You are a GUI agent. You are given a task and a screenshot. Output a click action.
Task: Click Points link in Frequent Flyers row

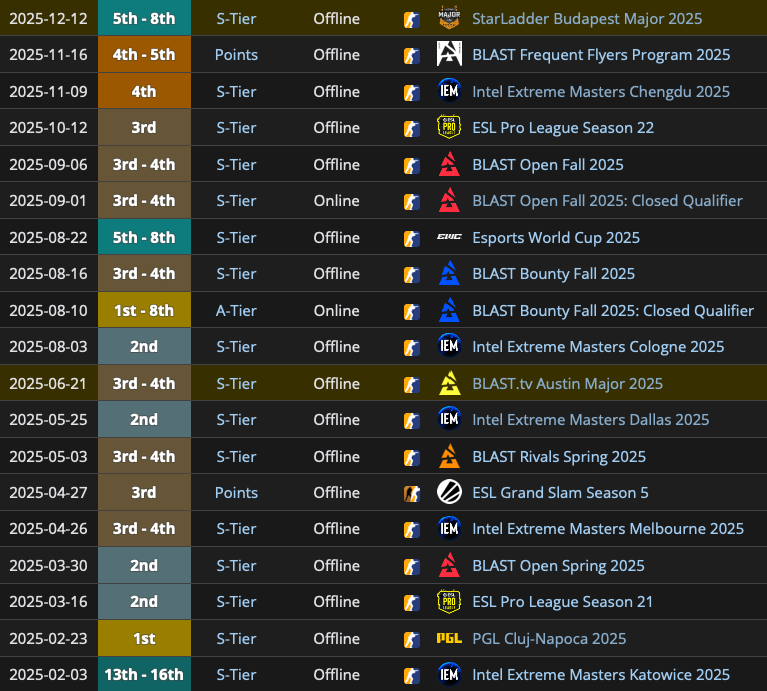click(x=236, y=55)
